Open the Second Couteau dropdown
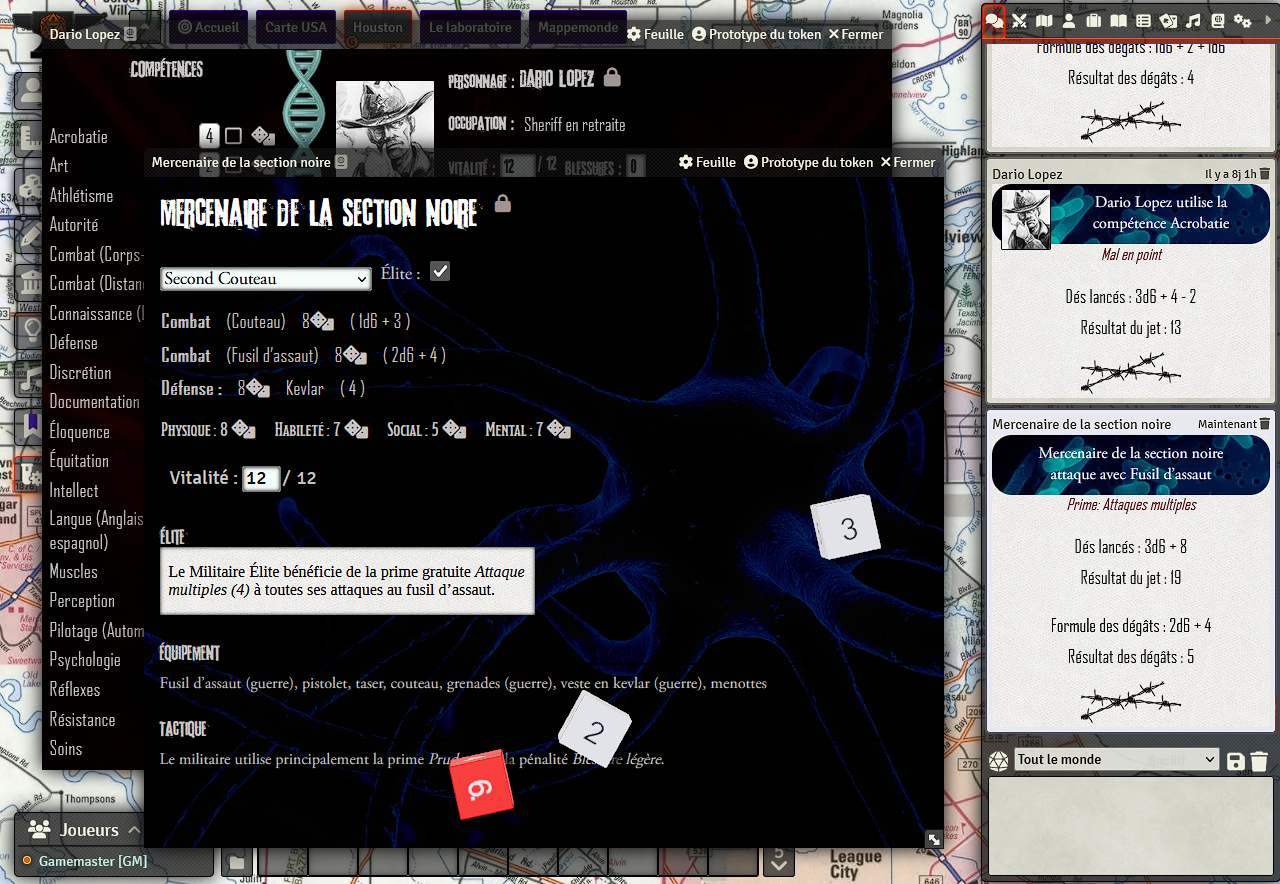 (265, 279)
